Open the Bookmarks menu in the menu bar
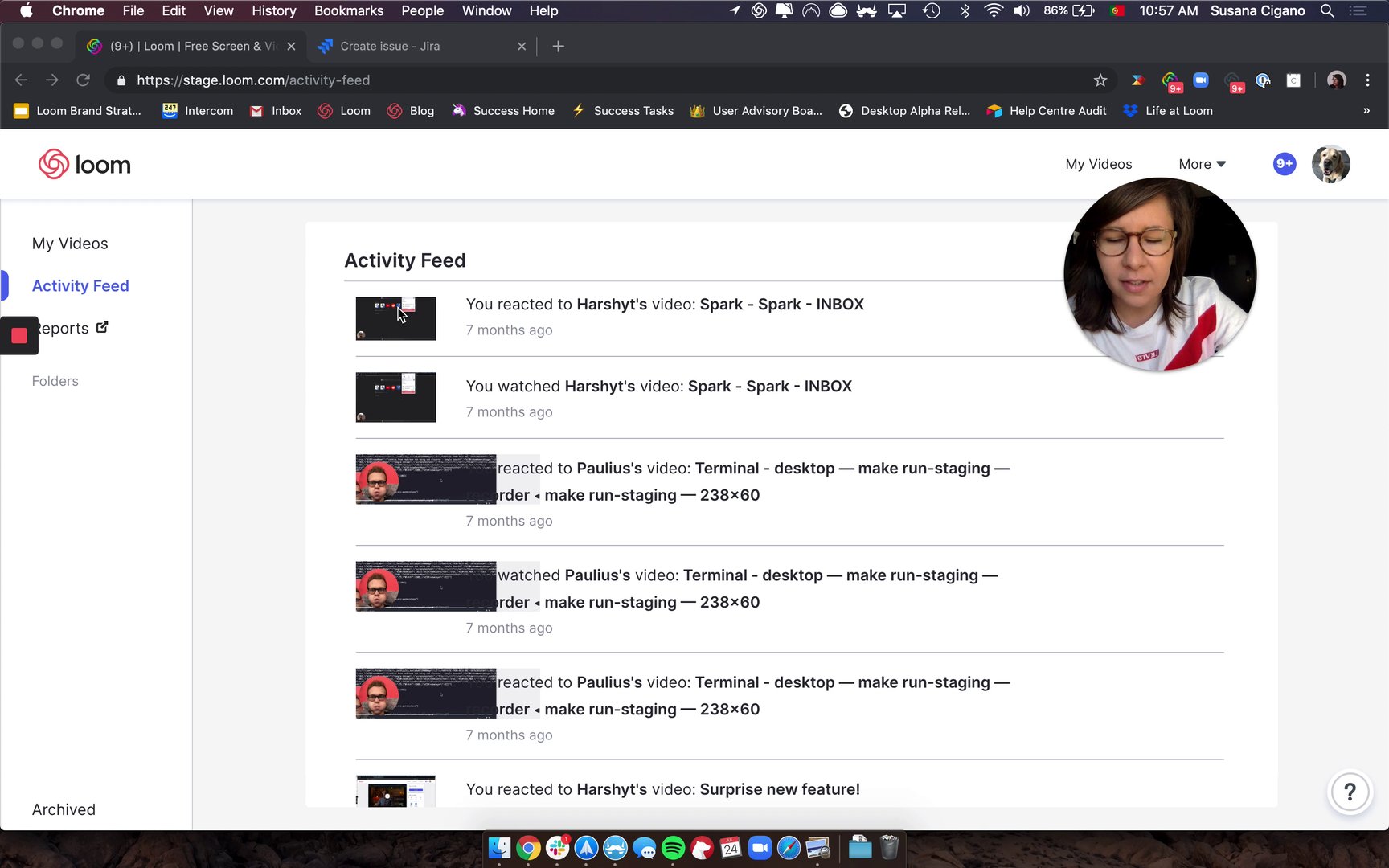 pyautogui.click(x=349, y=10)
